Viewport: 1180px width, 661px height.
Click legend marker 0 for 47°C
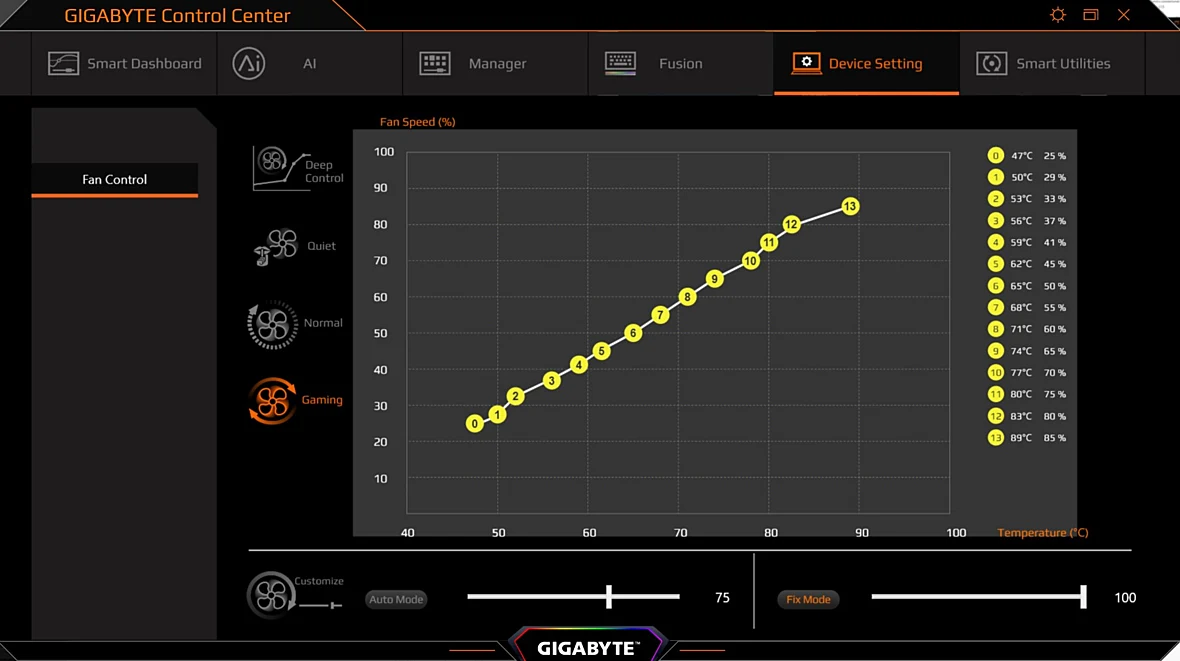(x=995, y=156)
